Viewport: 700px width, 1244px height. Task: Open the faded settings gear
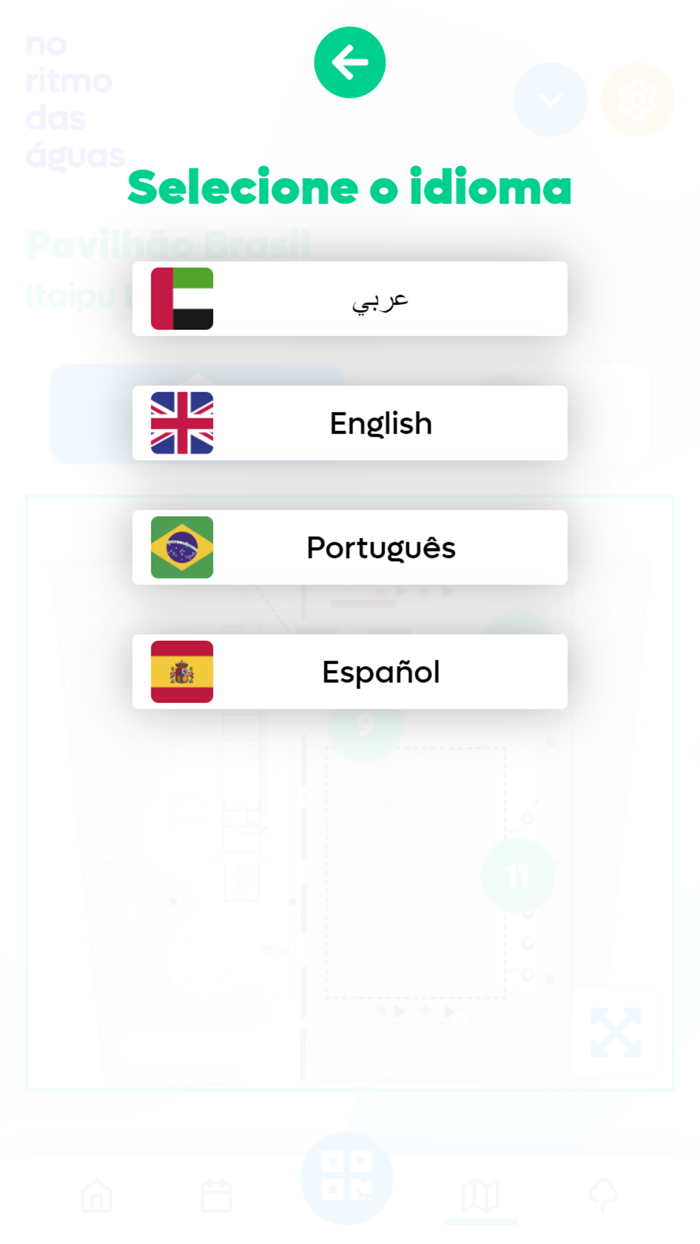[637, 100]
